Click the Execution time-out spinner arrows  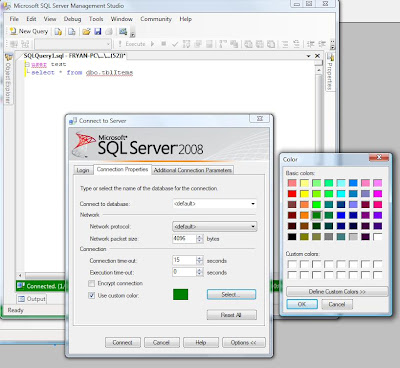click(199, 272)
